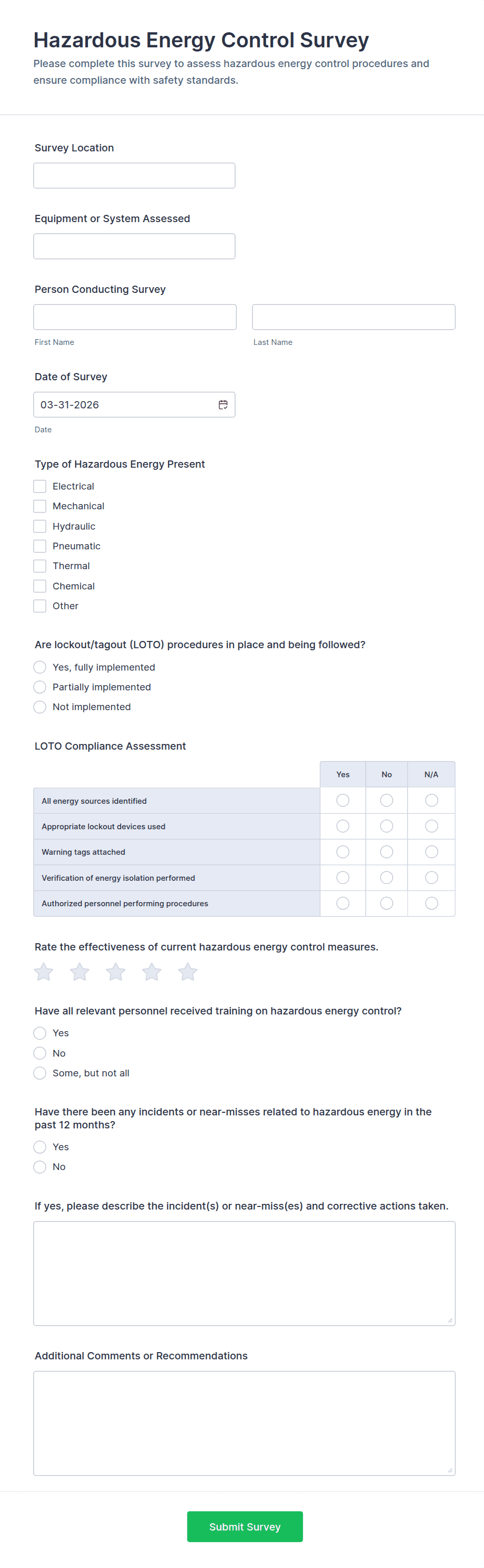
Task: Submit the survey with the green button
Action: coord(245,1526)
